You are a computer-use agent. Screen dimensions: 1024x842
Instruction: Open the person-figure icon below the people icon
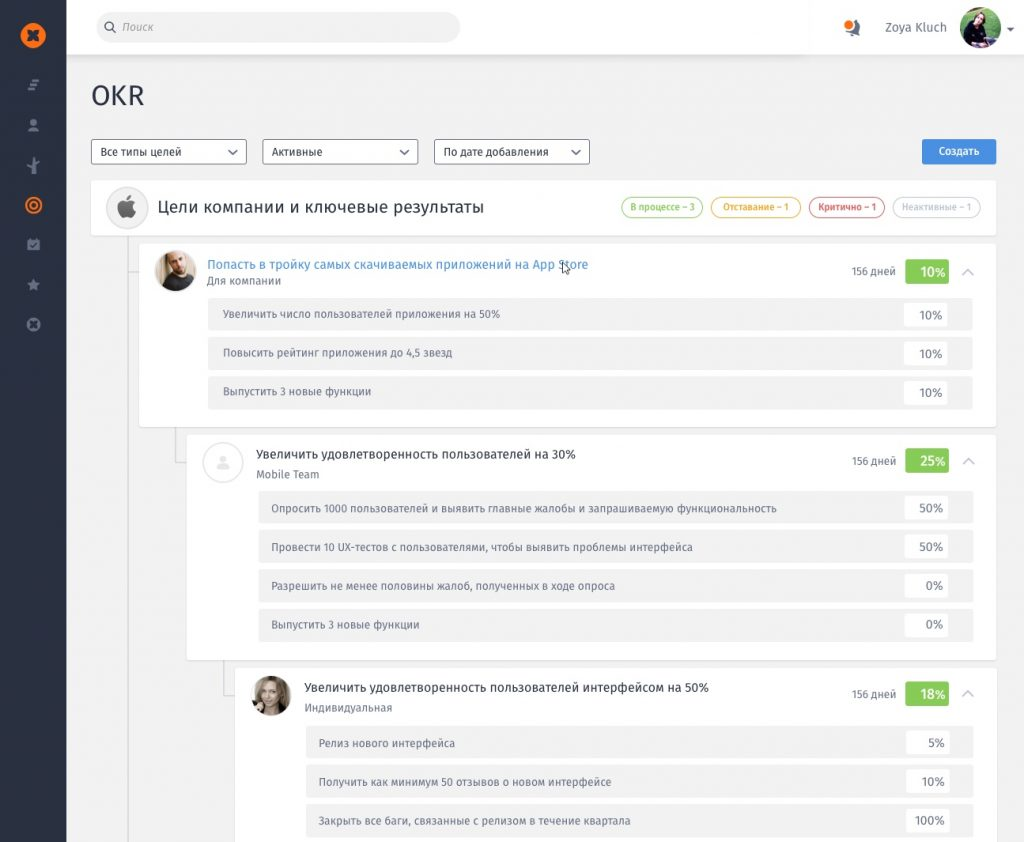[x=33, y=165]
